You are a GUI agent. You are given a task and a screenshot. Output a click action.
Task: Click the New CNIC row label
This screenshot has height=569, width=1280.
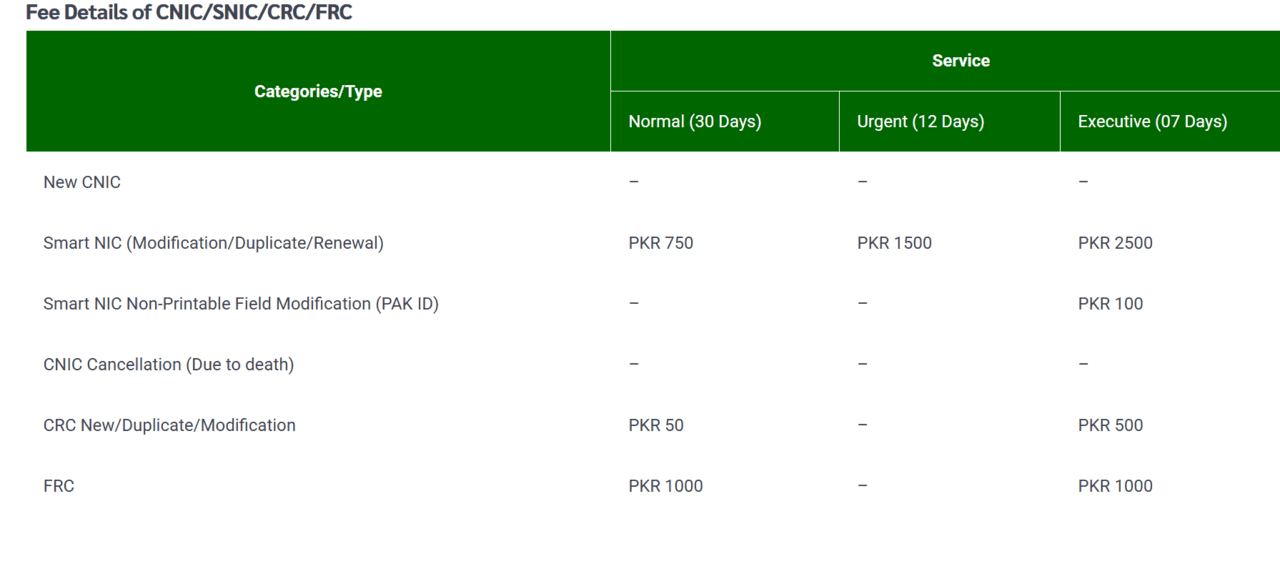click(82, 182)
